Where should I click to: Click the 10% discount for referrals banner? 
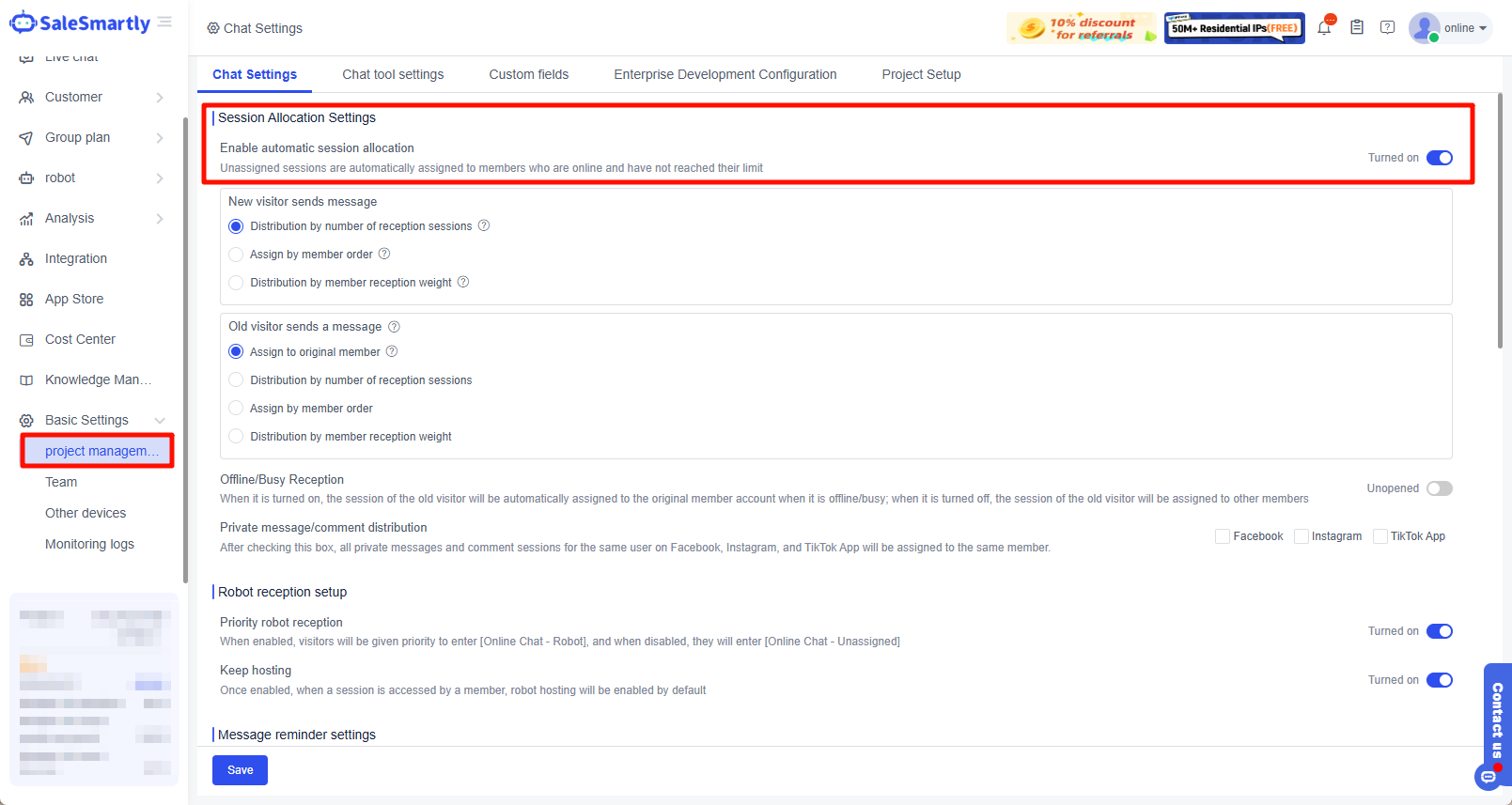coord(1081,28)
